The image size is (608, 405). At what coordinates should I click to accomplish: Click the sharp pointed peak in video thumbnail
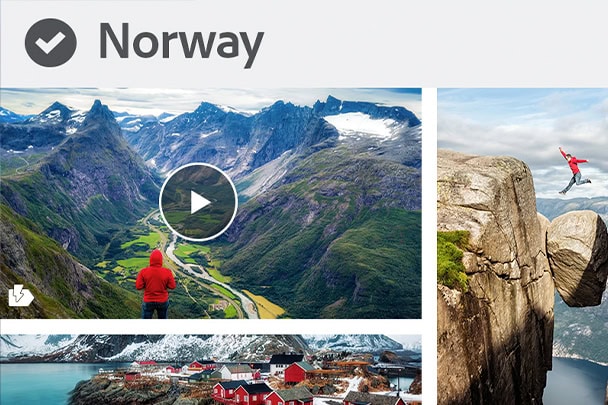99,111
